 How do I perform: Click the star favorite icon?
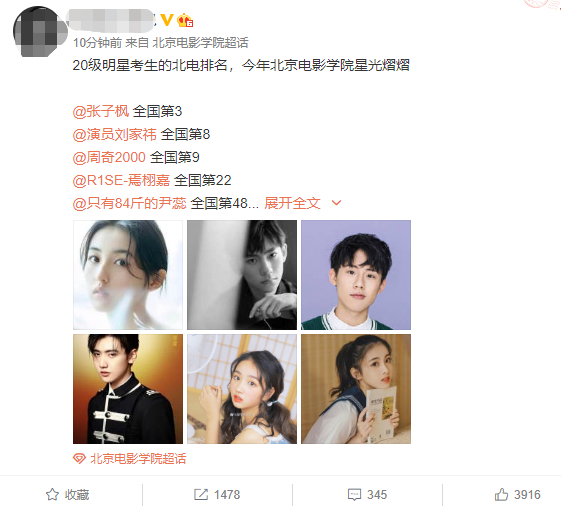pyautogui.click(x=52, y=495)
